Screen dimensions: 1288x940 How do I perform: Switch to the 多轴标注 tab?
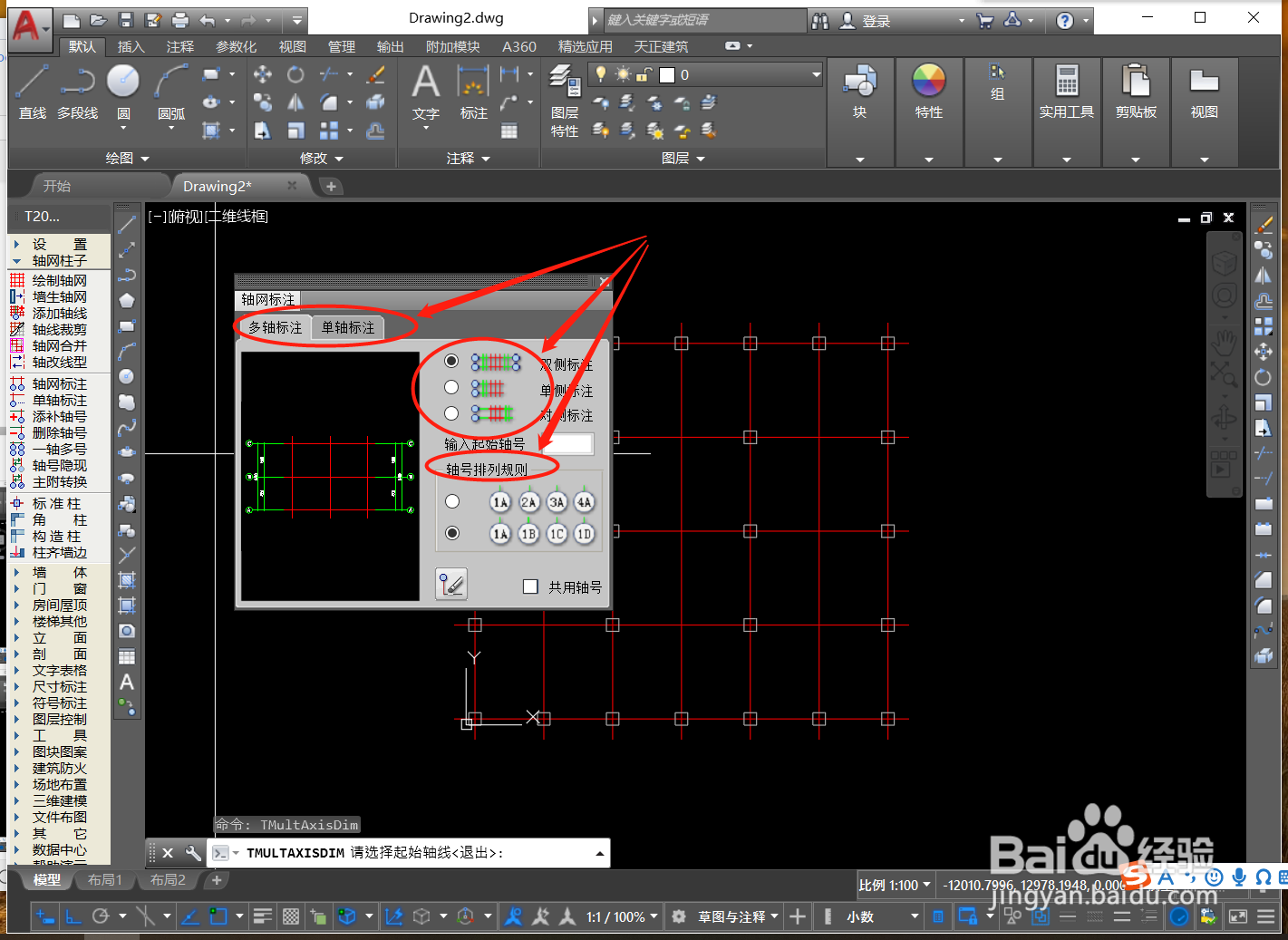coord(275,327)
